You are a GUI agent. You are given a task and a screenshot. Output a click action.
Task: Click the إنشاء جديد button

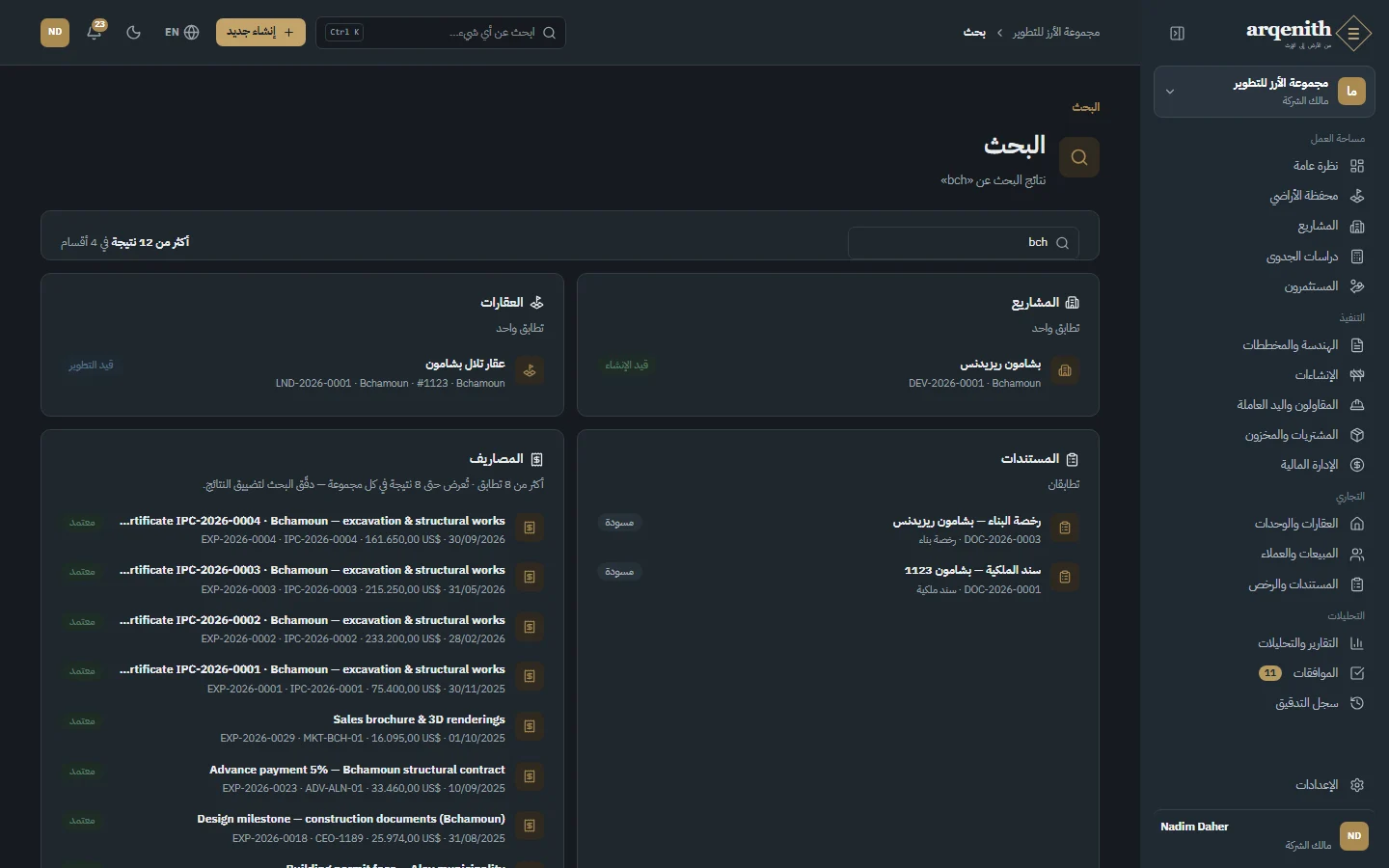point(260,32)
